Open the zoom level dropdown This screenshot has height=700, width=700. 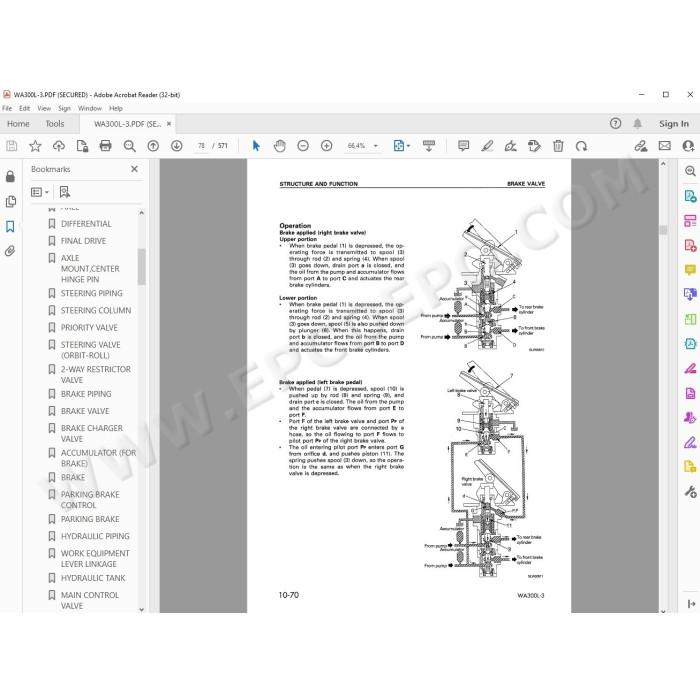tap(375, 146)
